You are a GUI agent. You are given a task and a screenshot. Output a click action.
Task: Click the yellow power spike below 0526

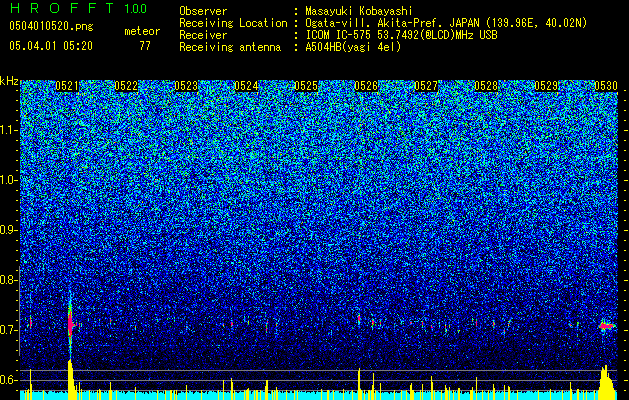pos(359,384)
